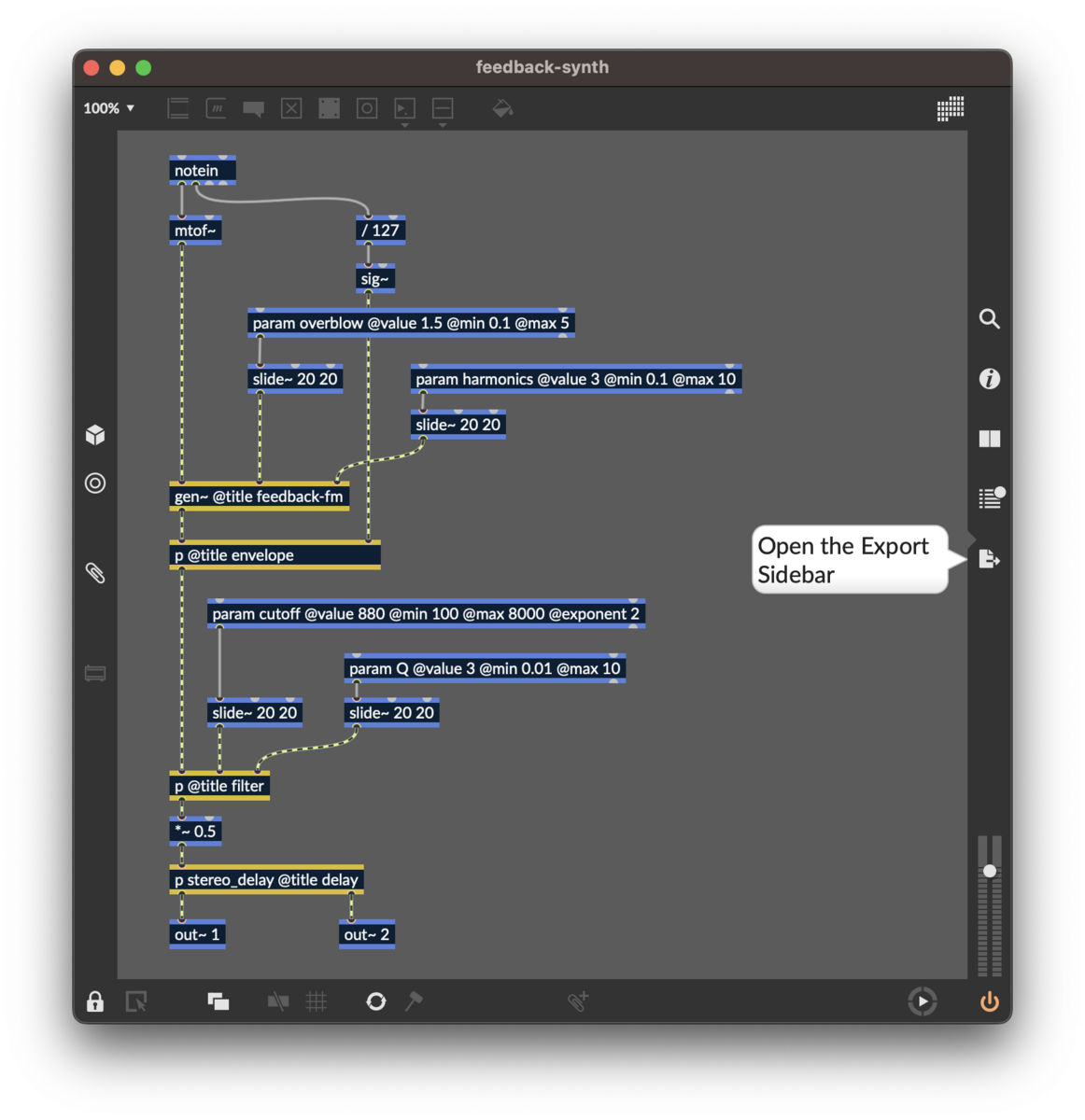Adjust the volume slider on the right

pyautogui.click(x=989, y=872)
